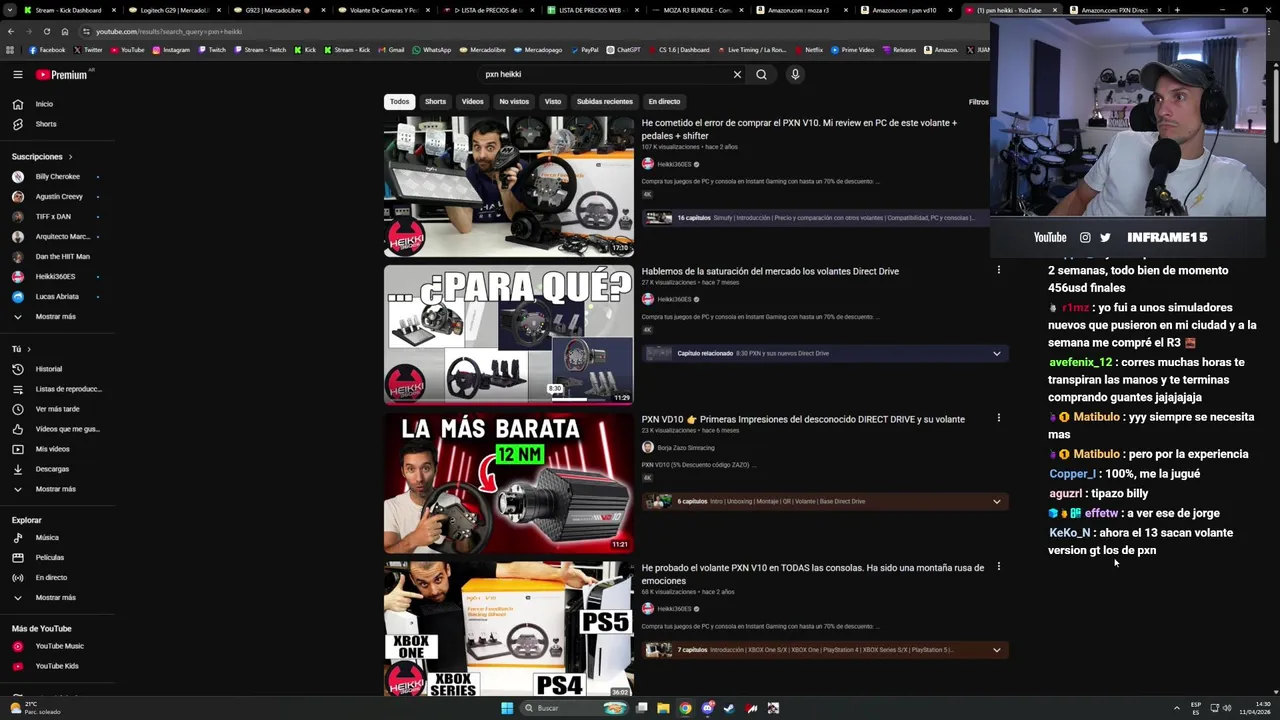Open the Facebook bookmark in the bookmarks bar
Screen dimensions: 1280x720
pos(47,49)
